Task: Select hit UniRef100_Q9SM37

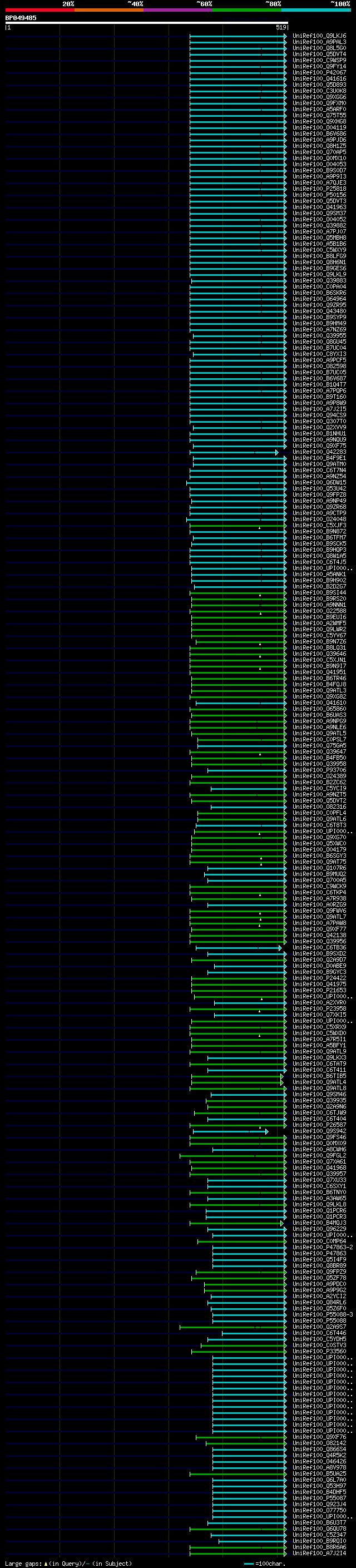Action: click(x=319, y=214)
